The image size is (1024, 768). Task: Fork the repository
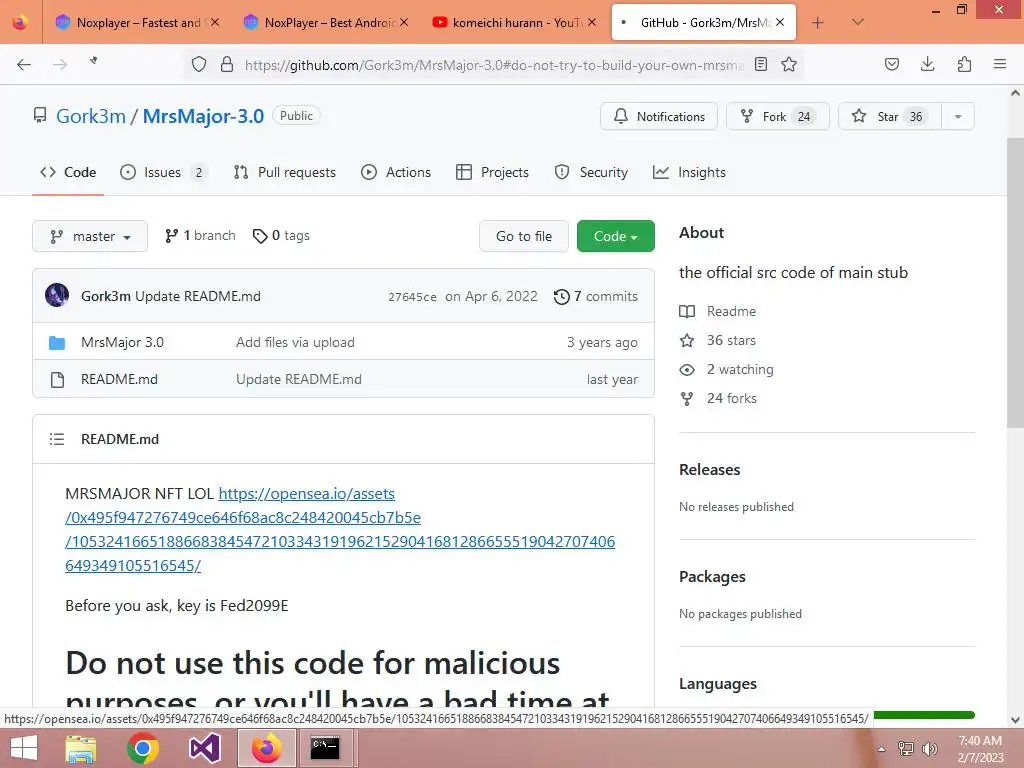coord(777,116)
